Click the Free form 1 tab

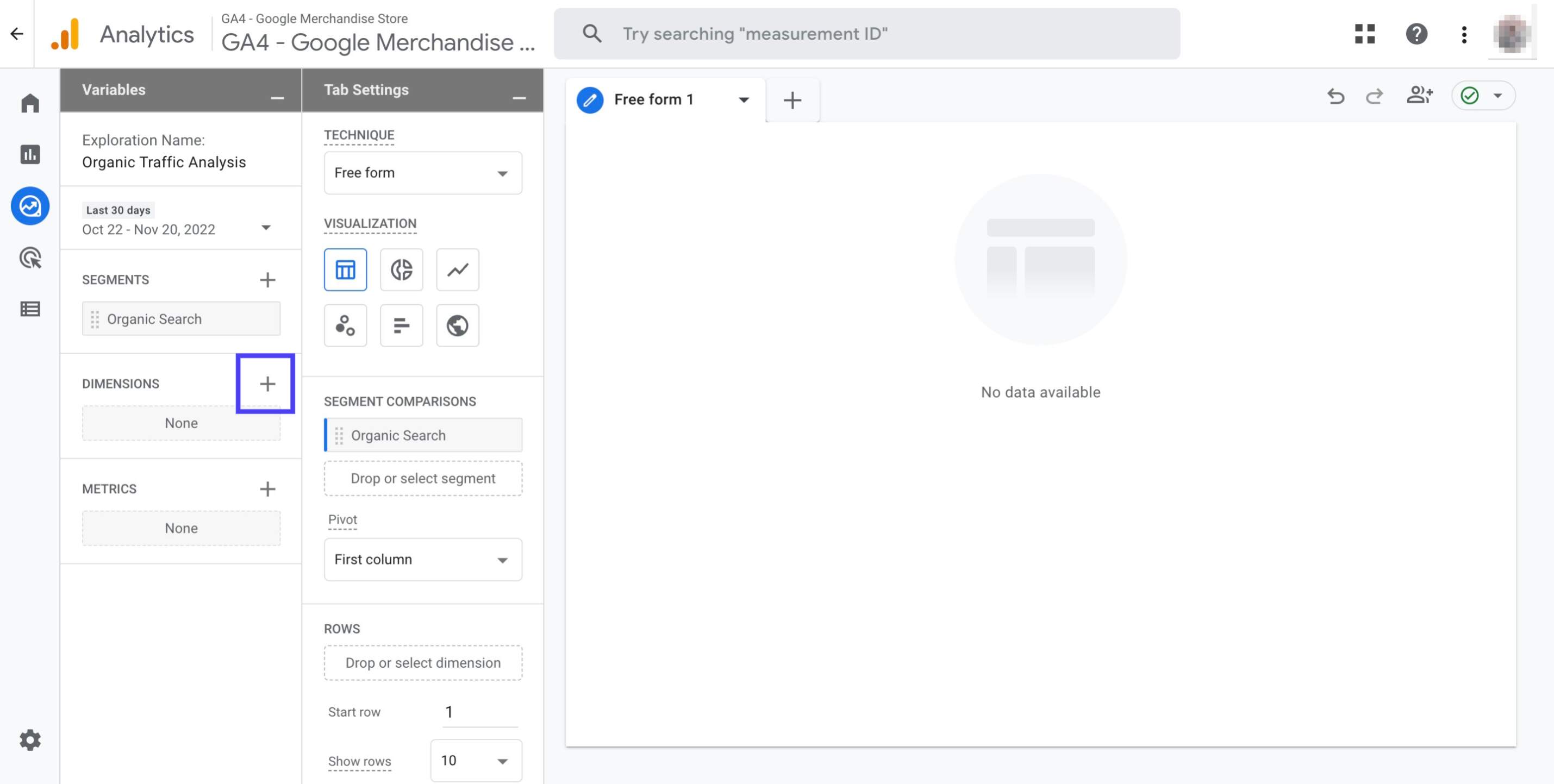coord(654,99)
